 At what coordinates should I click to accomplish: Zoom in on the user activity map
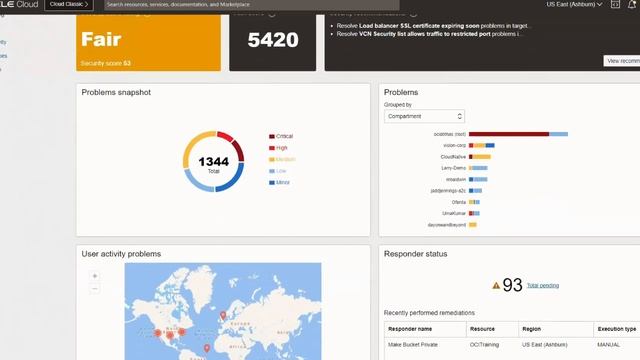click(95, 276)
